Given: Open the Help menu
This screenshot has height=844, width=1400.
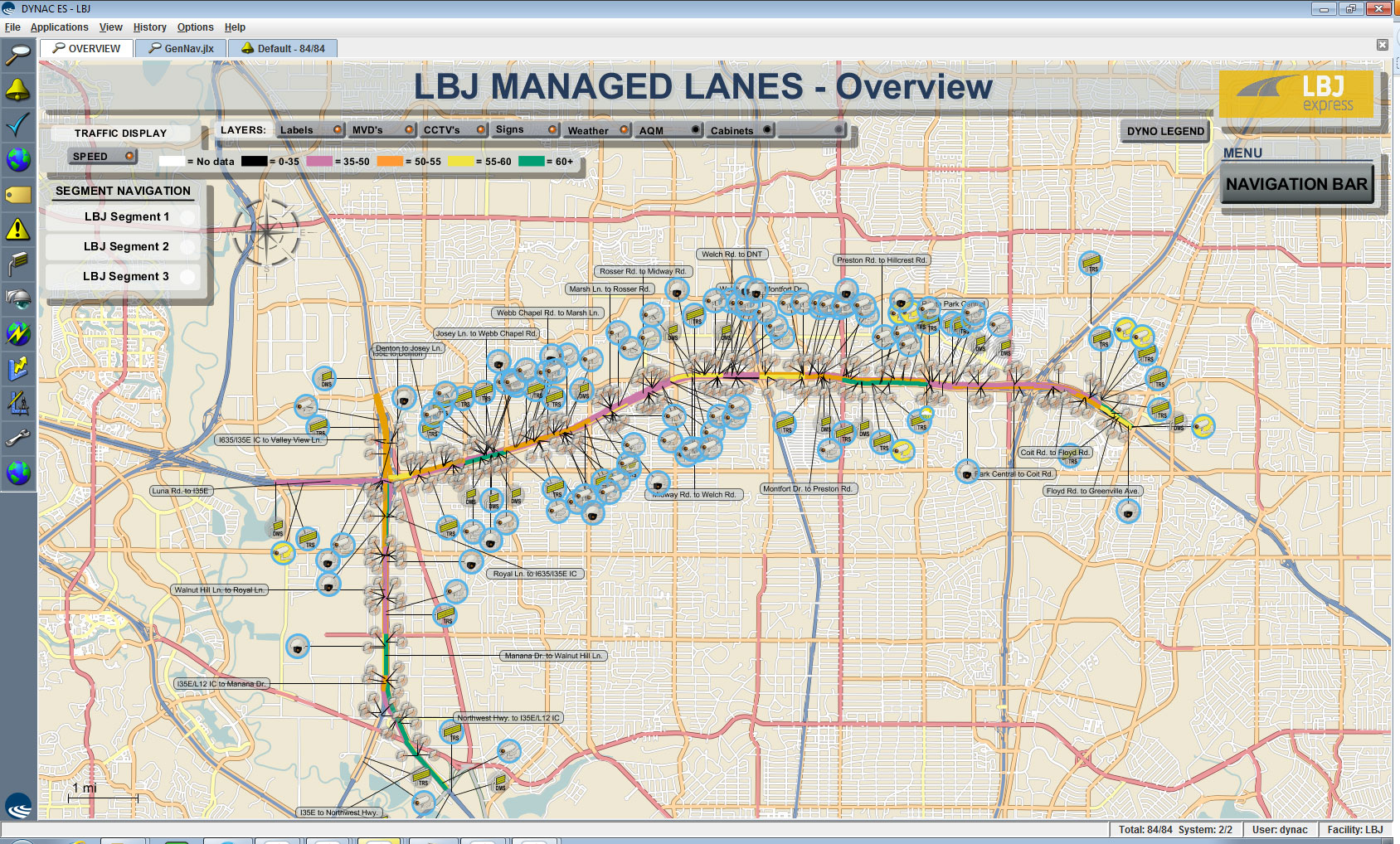Looking at the screenshot, I should [x=235, y=27].
